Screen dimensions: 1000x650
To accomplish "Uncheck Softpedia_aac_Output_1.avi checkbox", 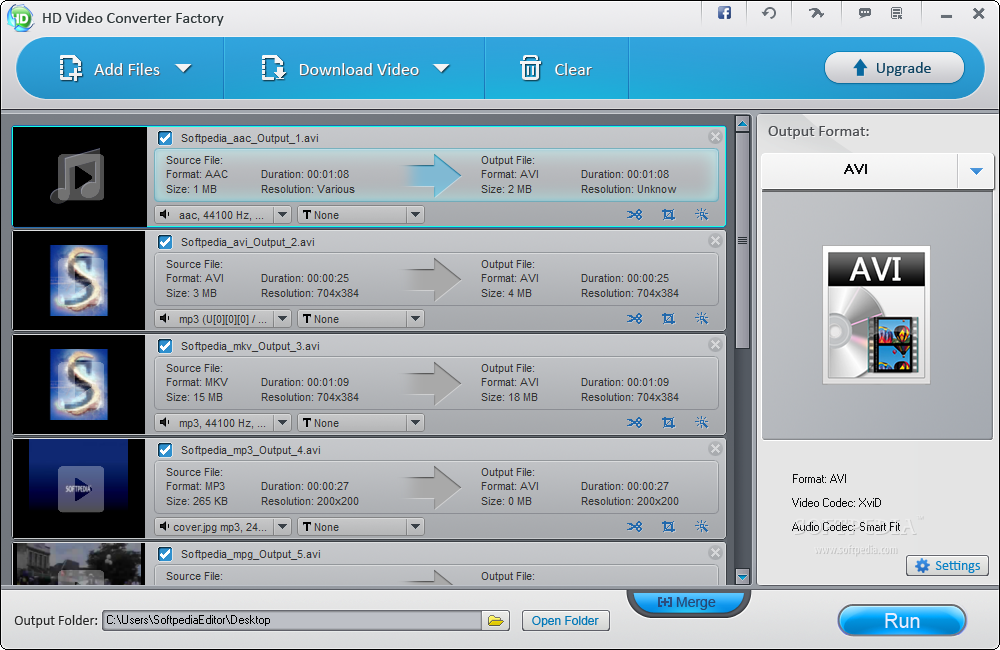I will pyautogui.click(x=165, y=138).
